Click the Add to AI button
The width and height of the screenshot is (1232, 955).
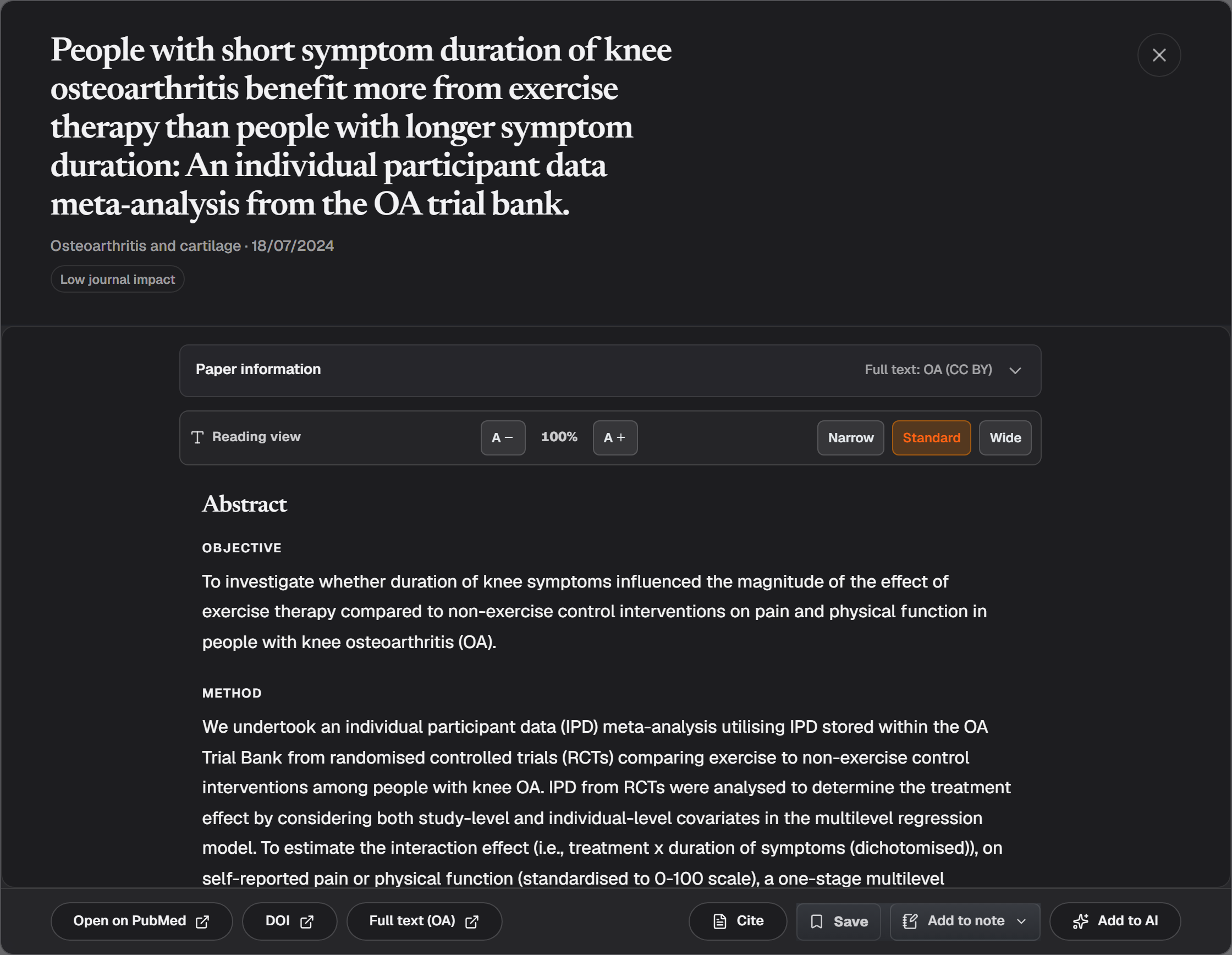1115,921
